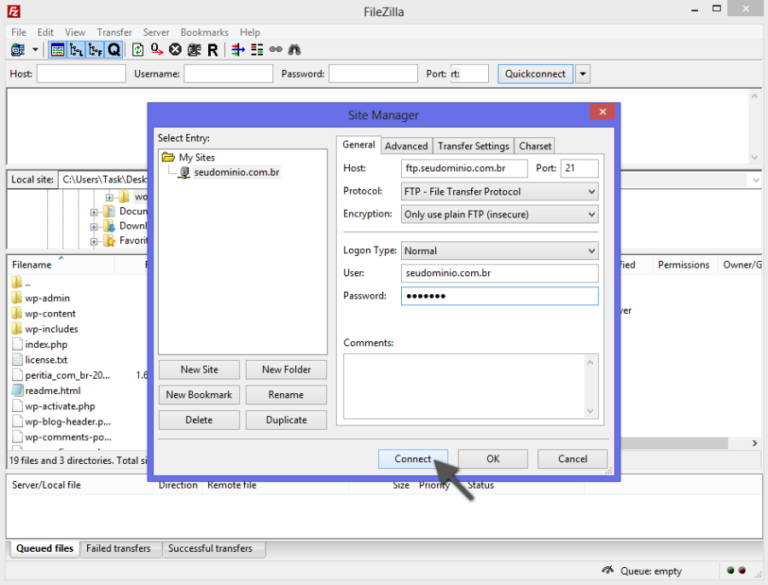The height and width of the screenshot is (585, 768).
Task: Click the Port field in Site Manager
Action: coord(579,168)
